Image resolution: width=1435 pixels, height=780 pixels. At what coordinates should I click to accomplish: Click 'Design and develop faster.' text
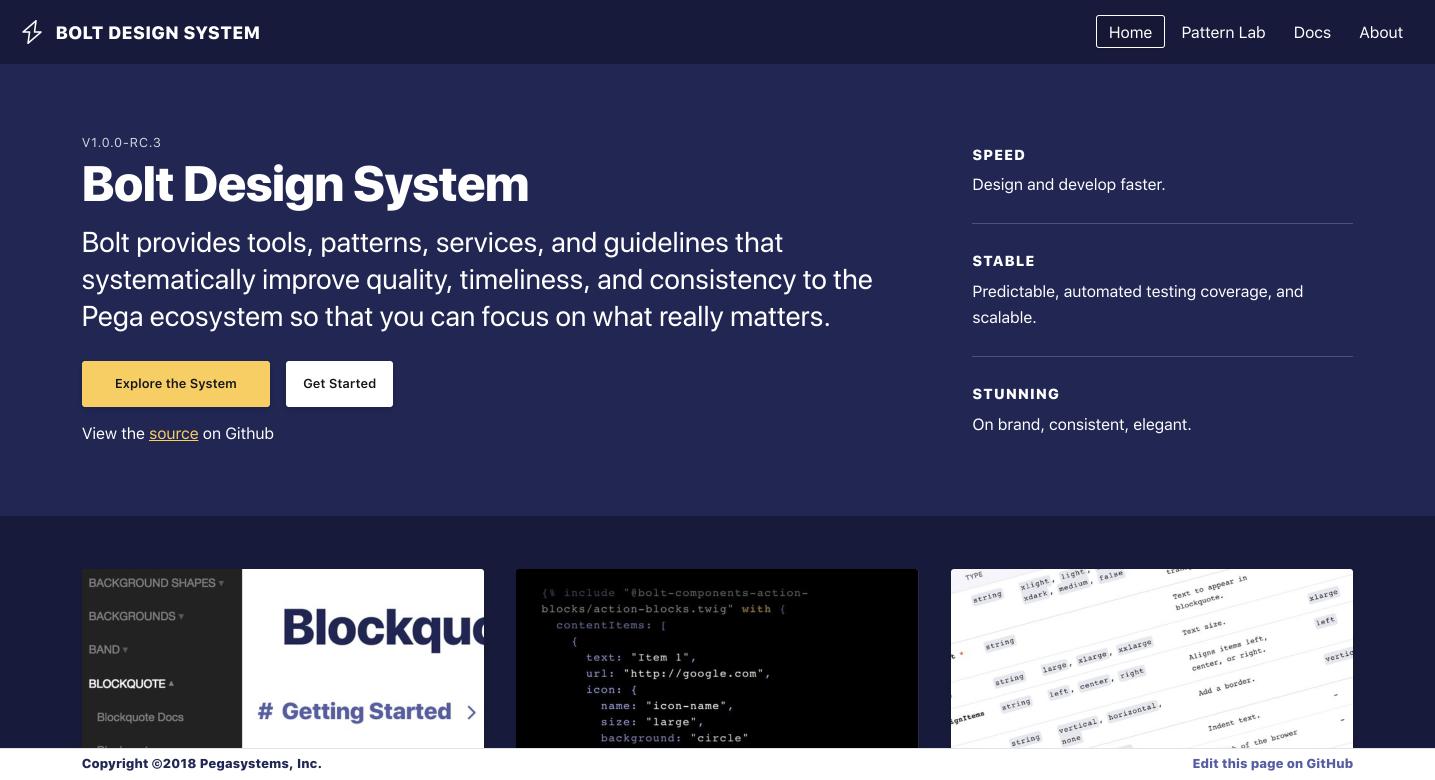[1069, 185]
